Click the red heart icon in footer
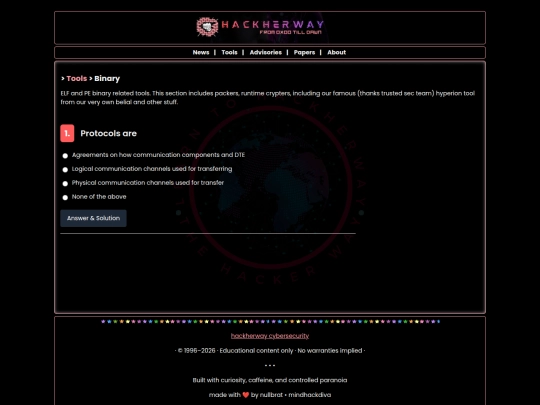This screenshot has height=405, width=540. pos(246,395)
